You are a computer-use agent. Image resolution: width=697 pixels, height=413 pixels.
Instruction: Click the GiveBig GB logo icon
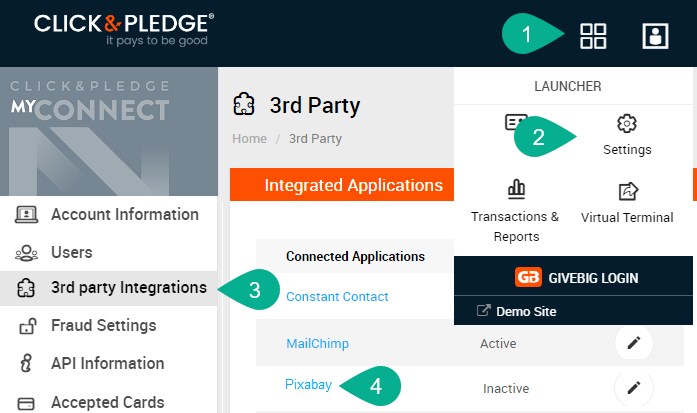pos(528,277)
